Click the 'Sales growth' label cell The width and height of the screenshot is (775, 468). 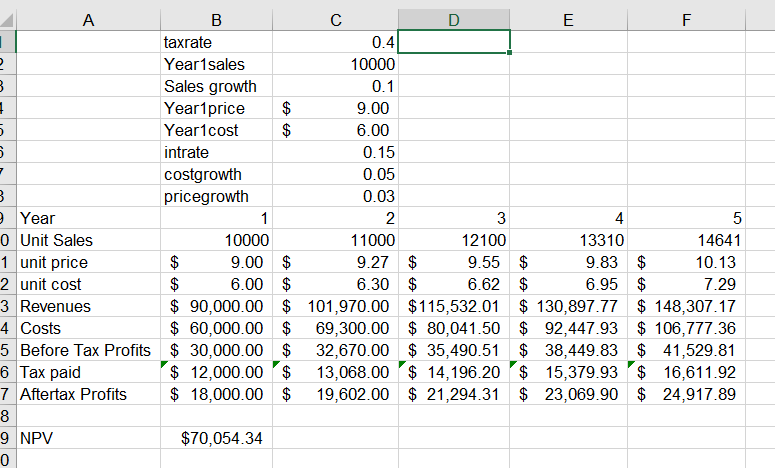(216, 86)
